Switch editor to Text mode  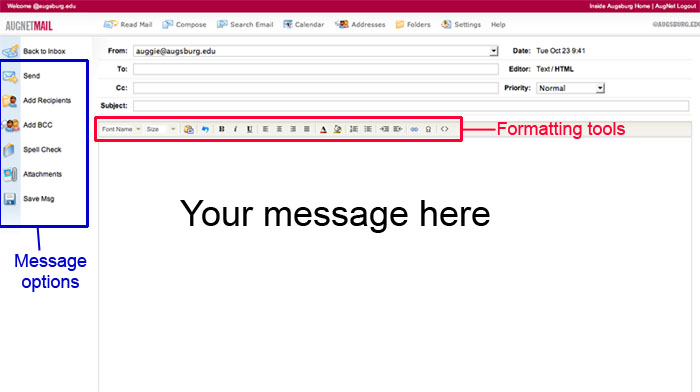pos(543,69)
